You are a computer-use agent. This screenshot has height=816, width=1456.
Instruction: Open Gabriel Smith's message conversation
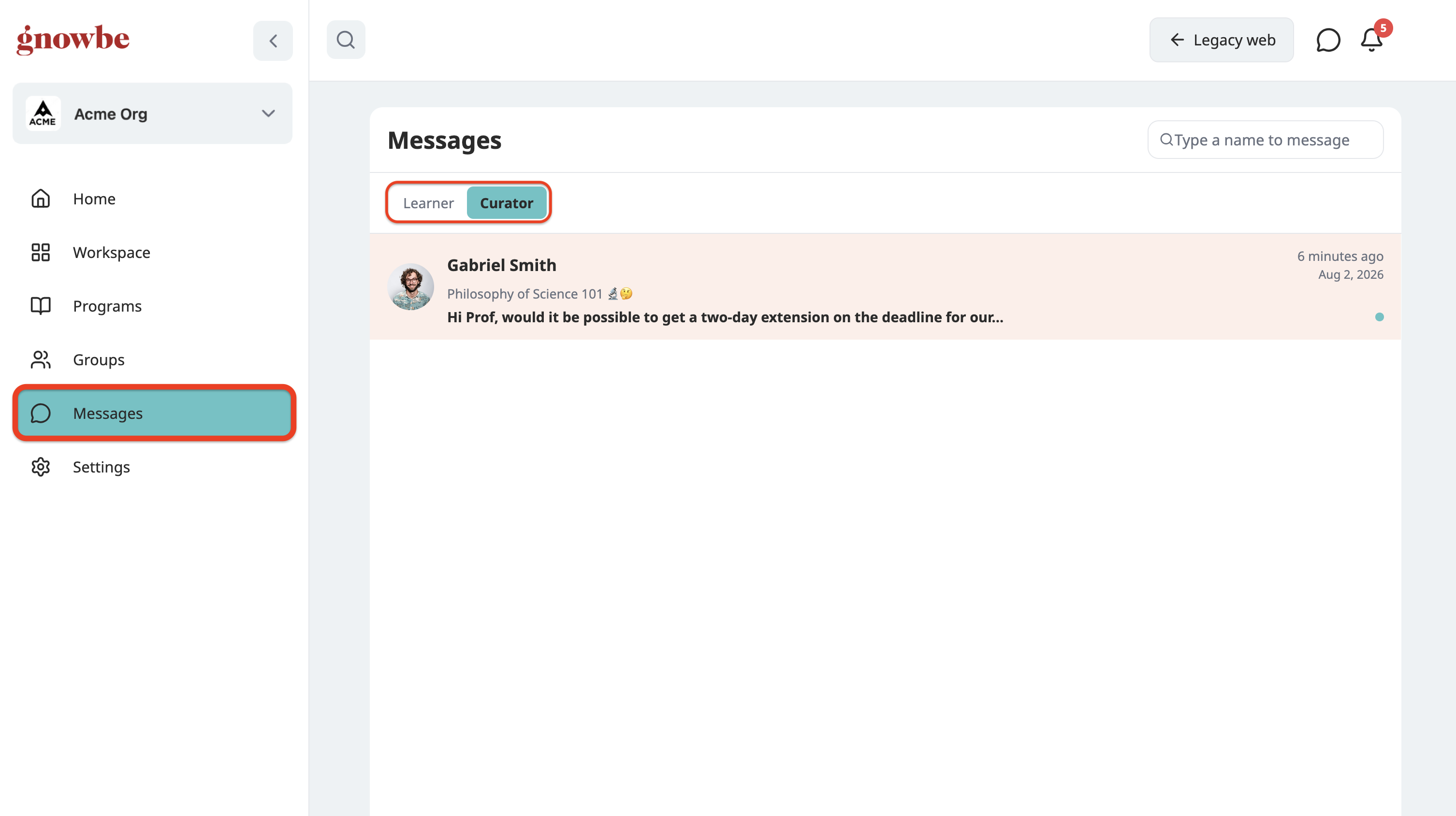885,287
